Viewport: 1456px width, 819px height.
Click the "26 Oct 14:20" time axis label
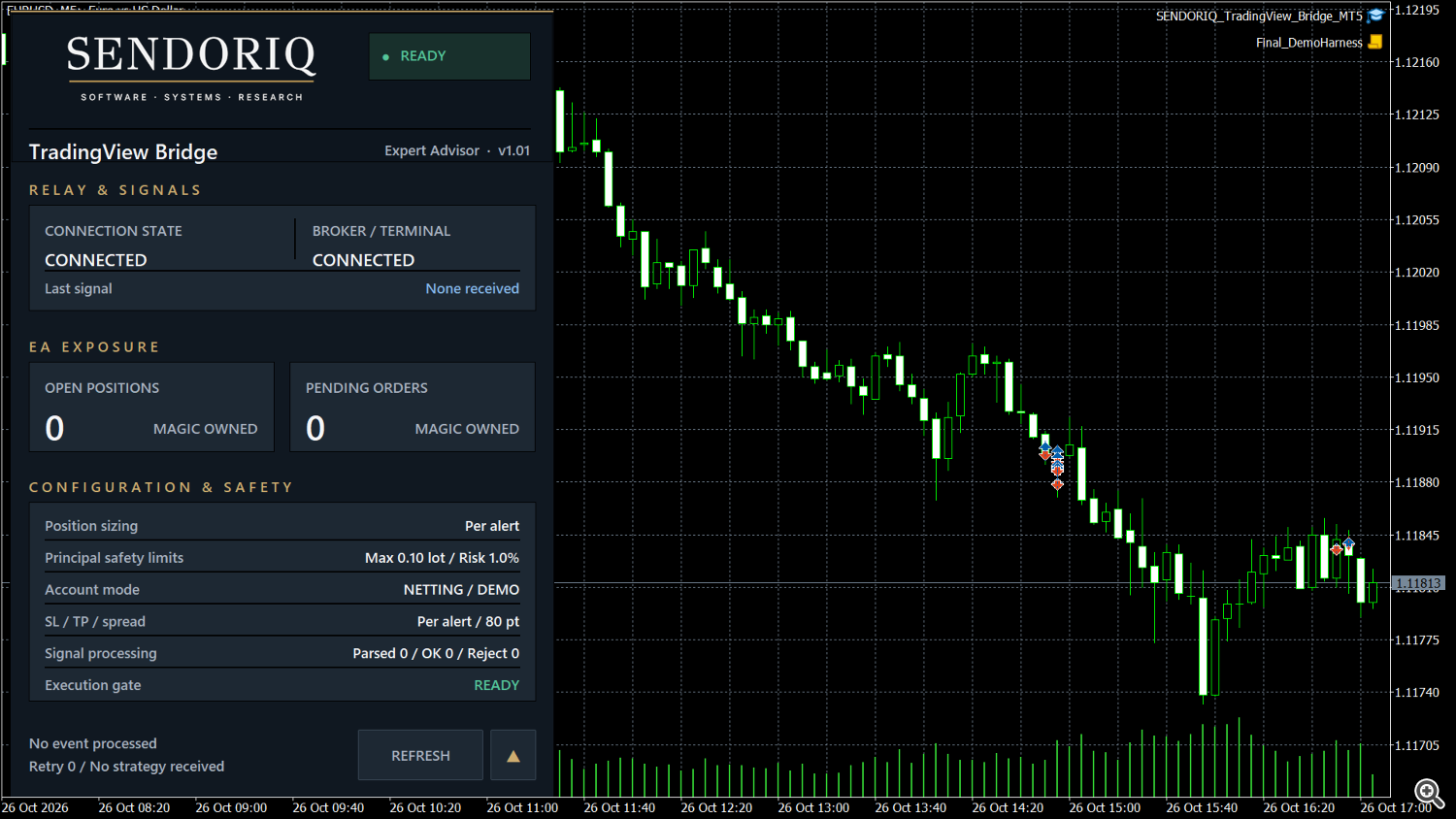point(1008,807)
